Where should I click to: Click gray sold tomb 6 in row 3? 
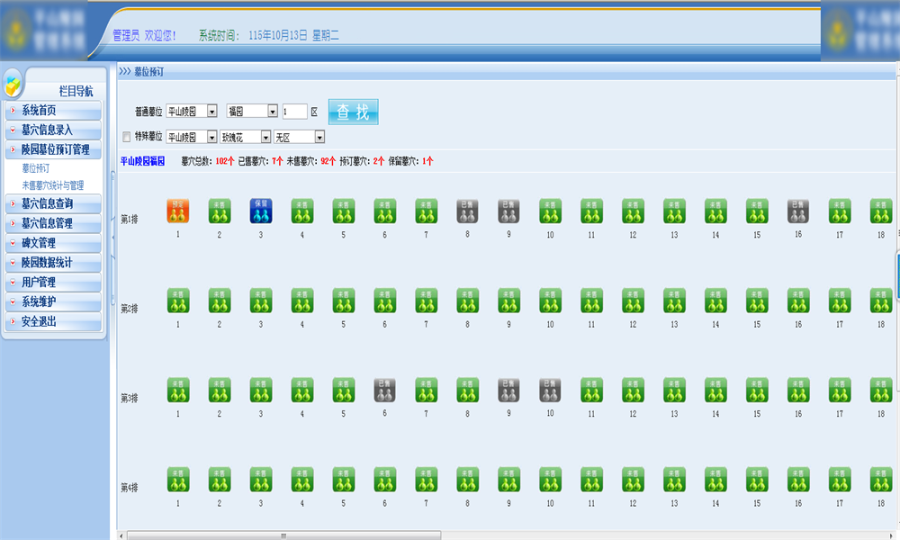pos(385,390)
